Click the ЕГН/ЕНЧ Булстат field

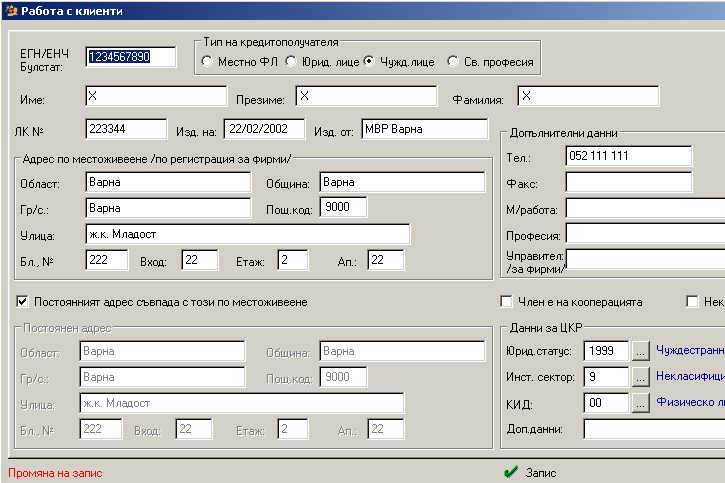(x=131, y=57)
